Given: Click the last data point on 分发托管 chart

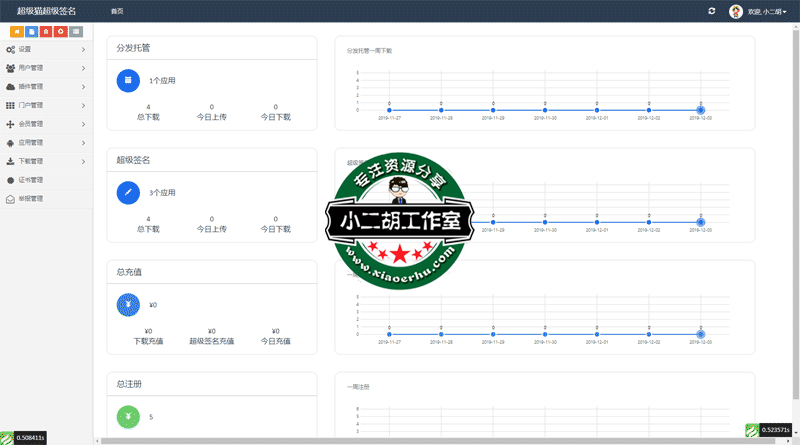Looking at the screenshot, I should click(x=701, y=110).
